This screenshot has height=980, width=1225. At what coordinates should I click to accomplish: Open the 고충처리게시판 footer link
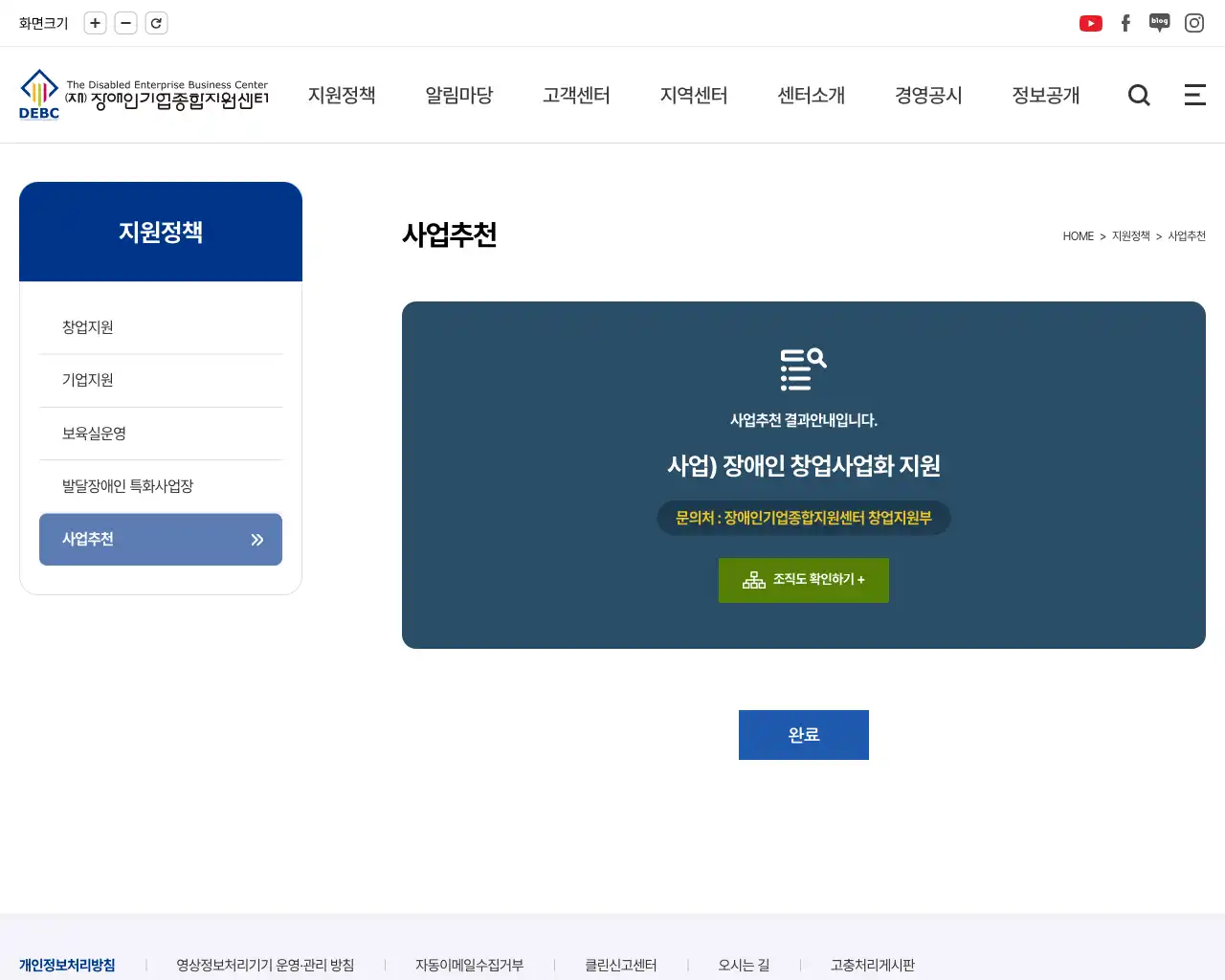[873, 965]
